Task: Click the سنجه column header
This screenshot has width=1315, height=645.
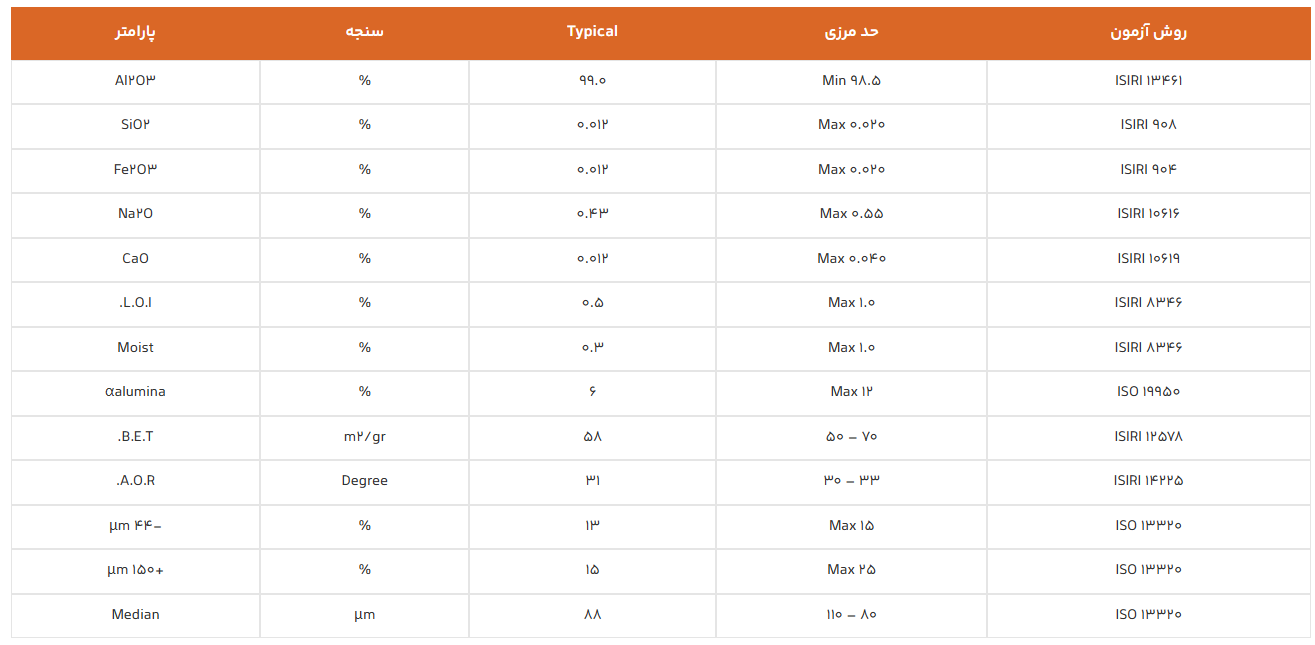Action: point(364,32)
